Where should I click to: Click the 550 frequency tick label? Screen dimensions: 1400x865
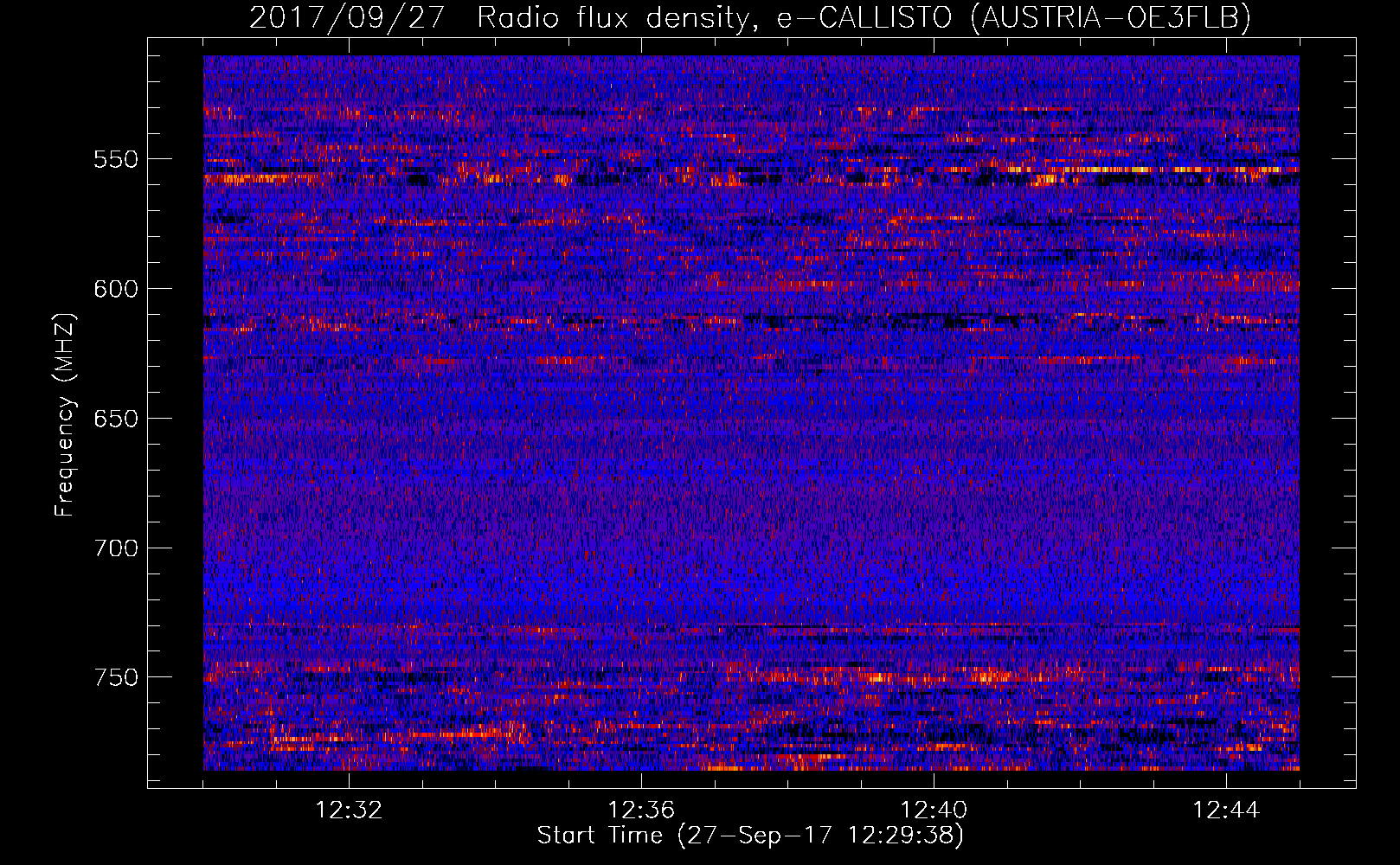(116, 159)
